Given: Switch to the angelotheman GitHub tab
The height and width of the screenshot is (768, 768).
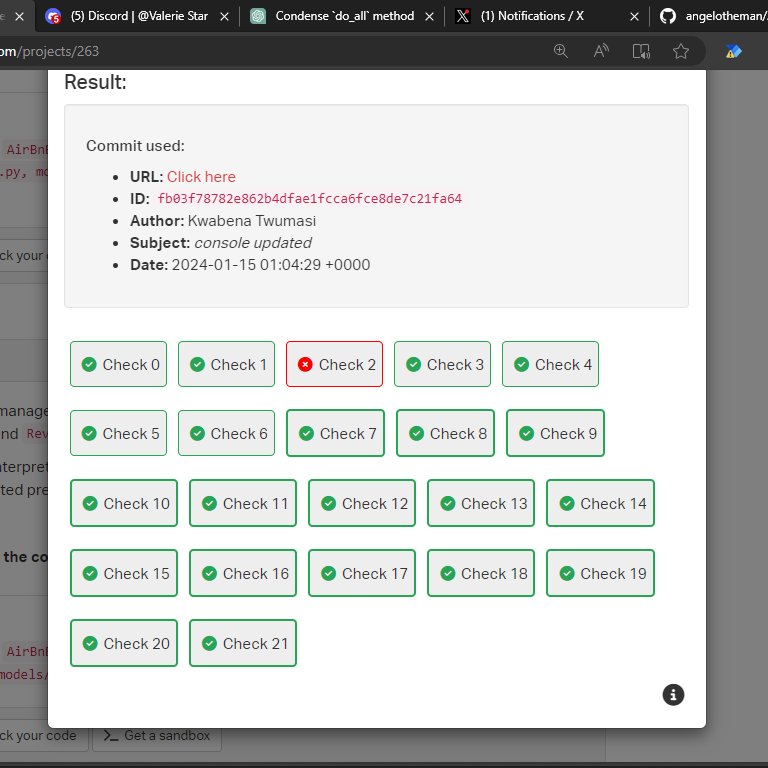Looking at the screenshot, I should tap(713, 16).
